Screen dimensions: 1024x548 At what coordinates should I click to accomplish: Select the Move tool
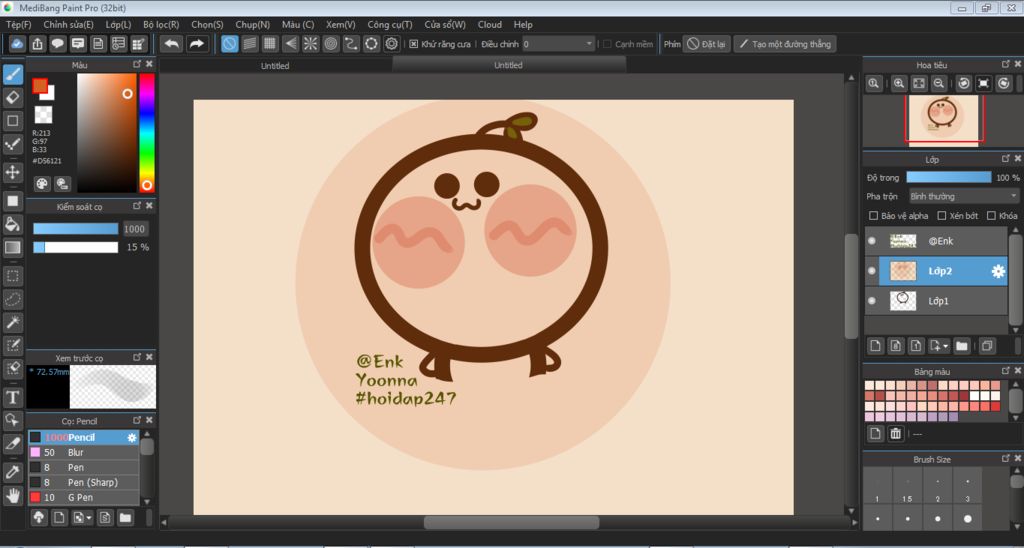pos(12,172)
